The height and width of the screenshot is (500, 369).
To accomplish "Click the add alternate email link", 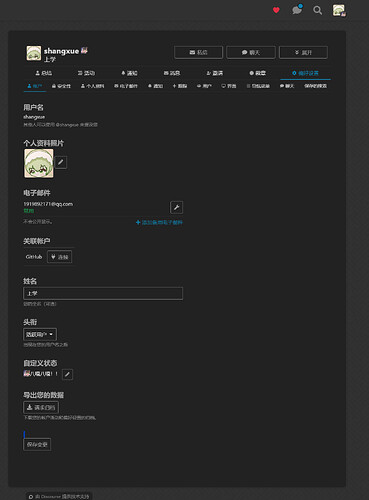I will 159,222.
